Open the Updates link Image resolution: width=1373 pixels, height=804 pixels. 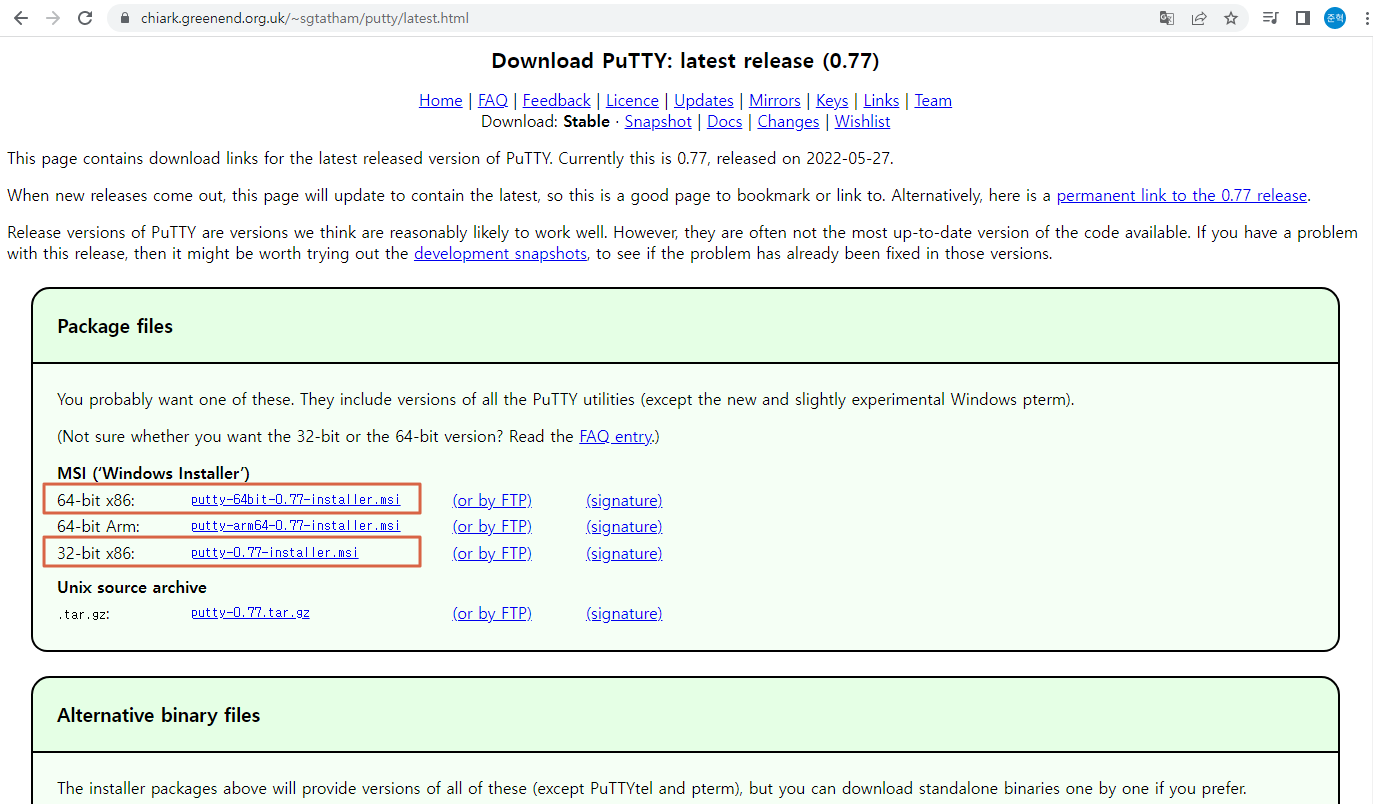tap(704, 100)
